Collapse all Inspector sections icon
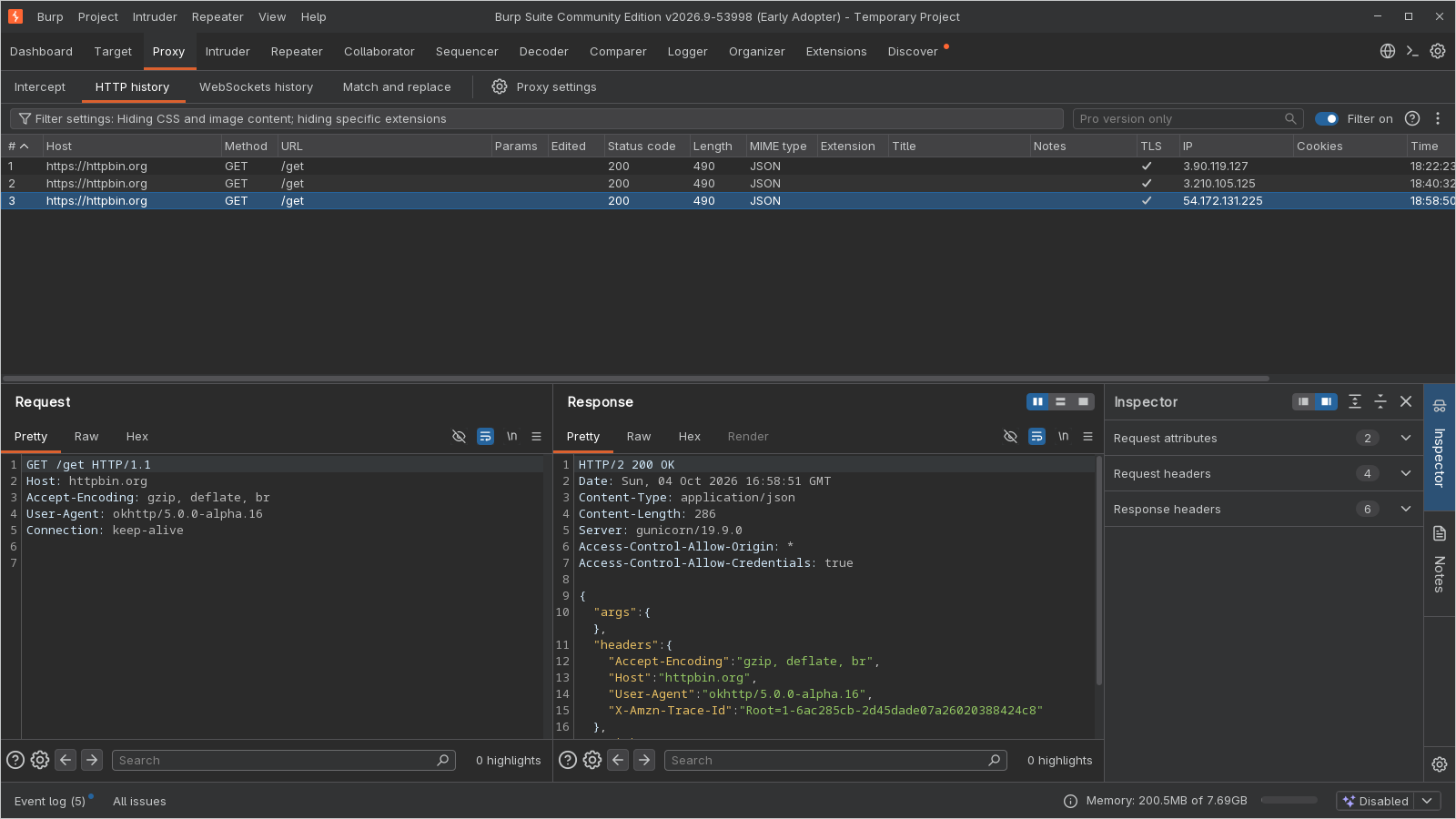The width and height of the screenshot is (1456, 819). coord(1380,401)
